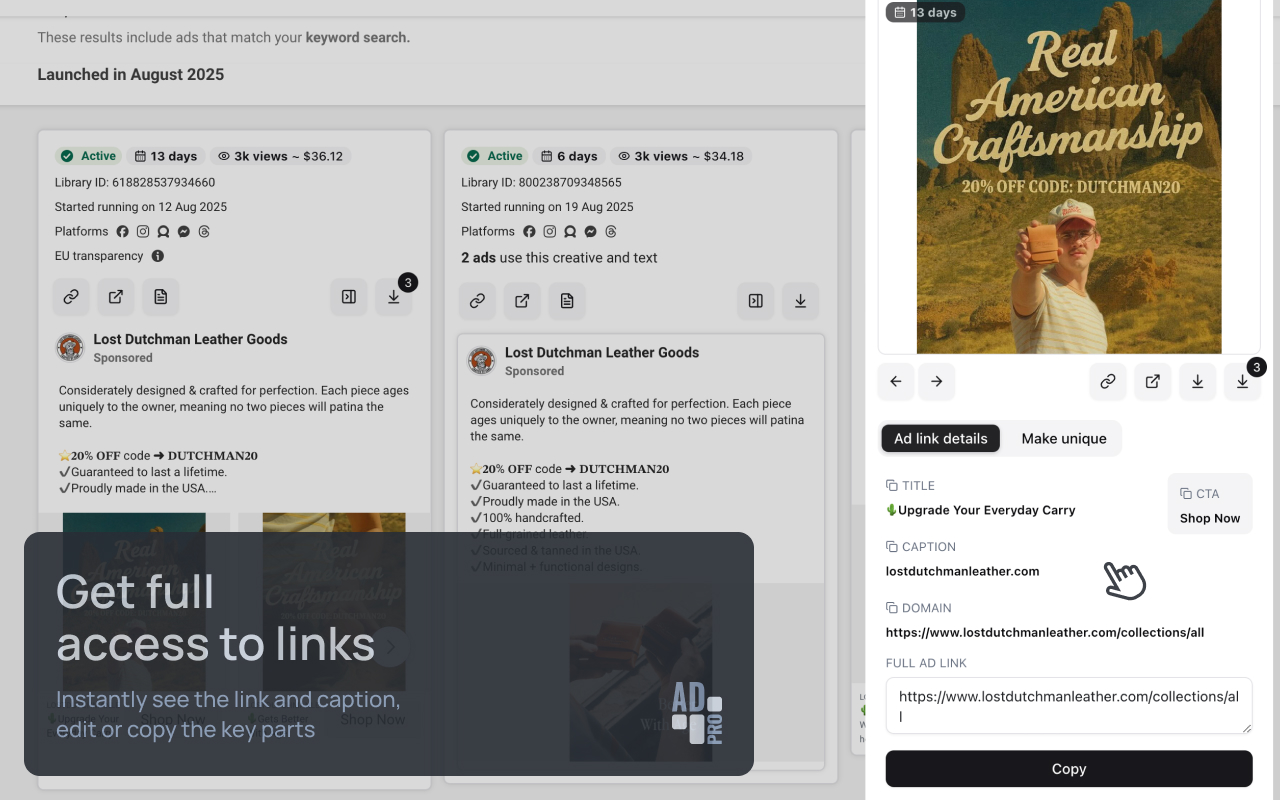
Task: Click the black Copy button
Action: coord(1069,769)
